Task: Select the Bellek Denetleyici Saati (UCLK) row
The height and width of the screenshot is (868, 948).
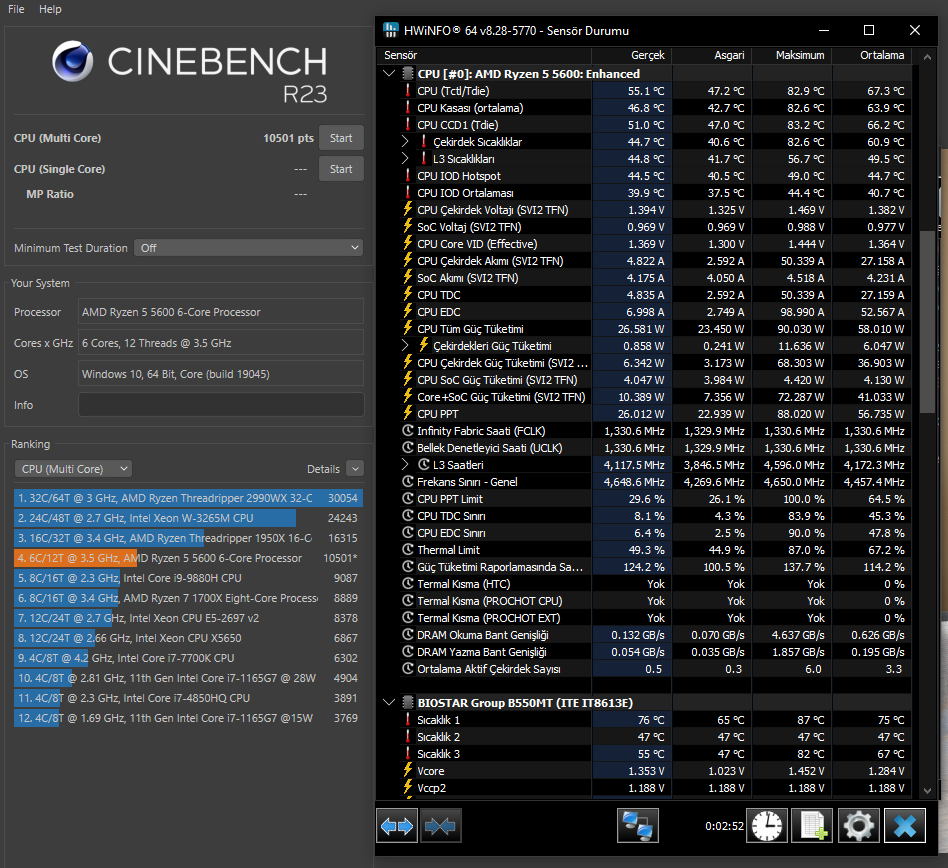Action: [x=644, y=448]
